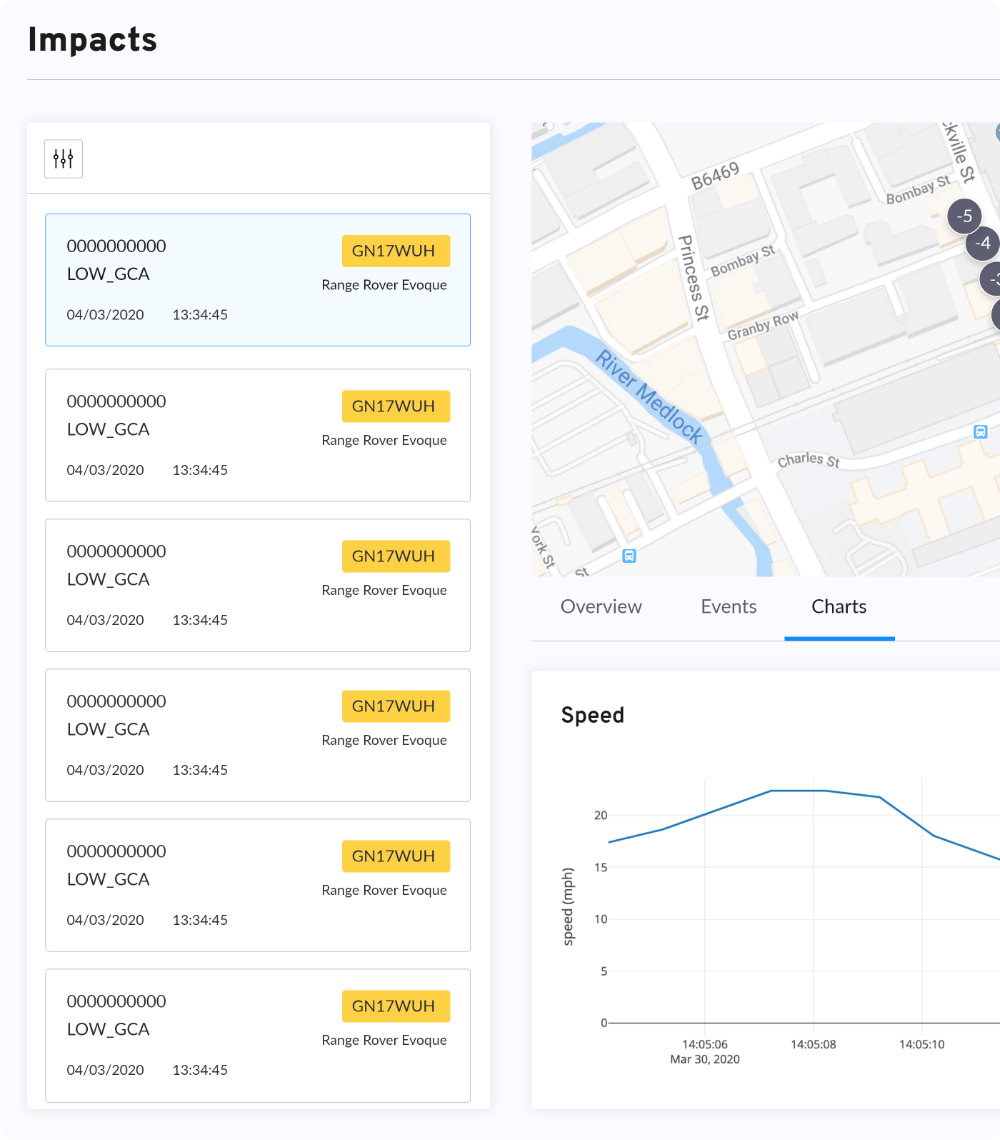Click the -4 impact marker on the map
Screen dimensions: 1000x1140
click(x=981, y=243)
